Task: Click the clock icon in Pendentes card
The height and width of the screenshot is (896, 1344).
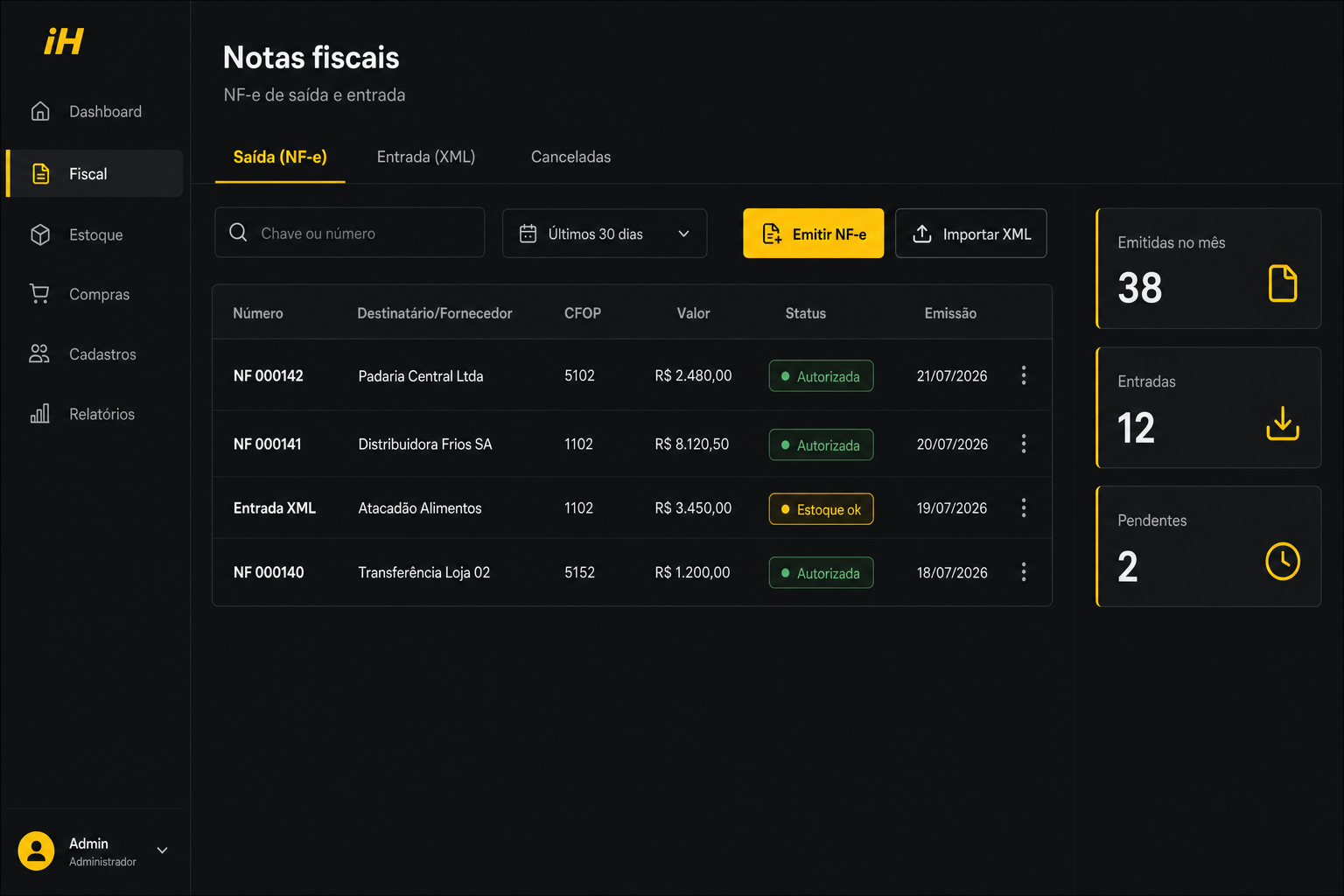Action: coord(1283,561)
